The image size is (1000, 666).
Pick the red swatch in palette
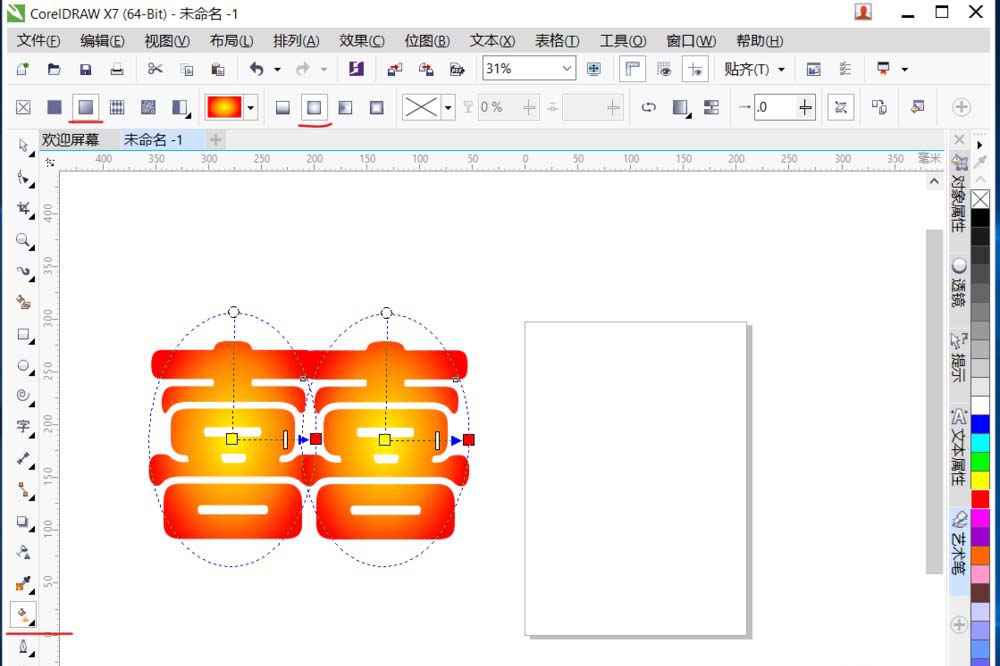point(980,499)
